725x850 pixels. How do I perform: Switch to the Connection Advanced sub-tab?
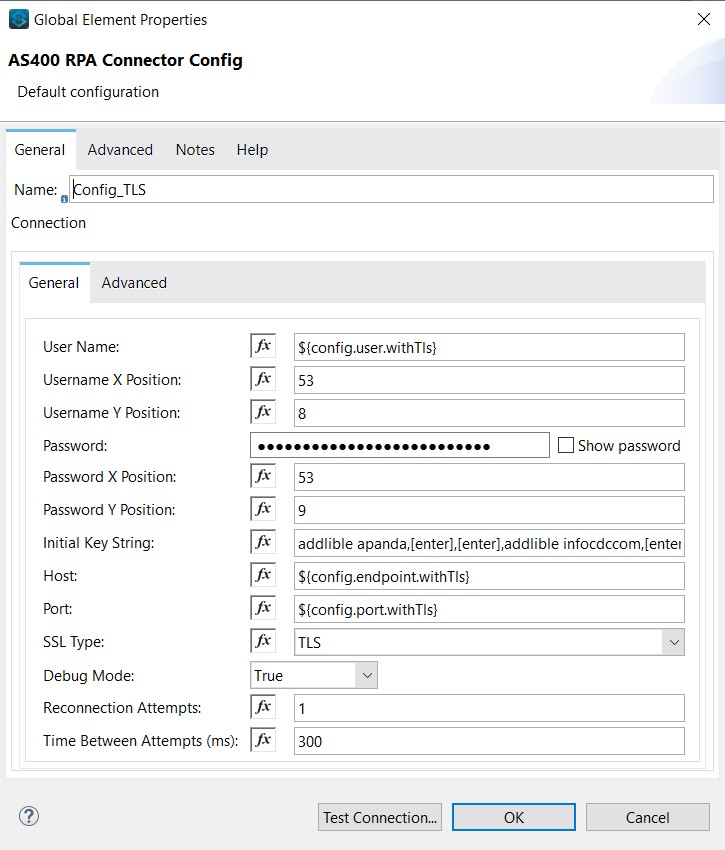(x=134, y=282)
